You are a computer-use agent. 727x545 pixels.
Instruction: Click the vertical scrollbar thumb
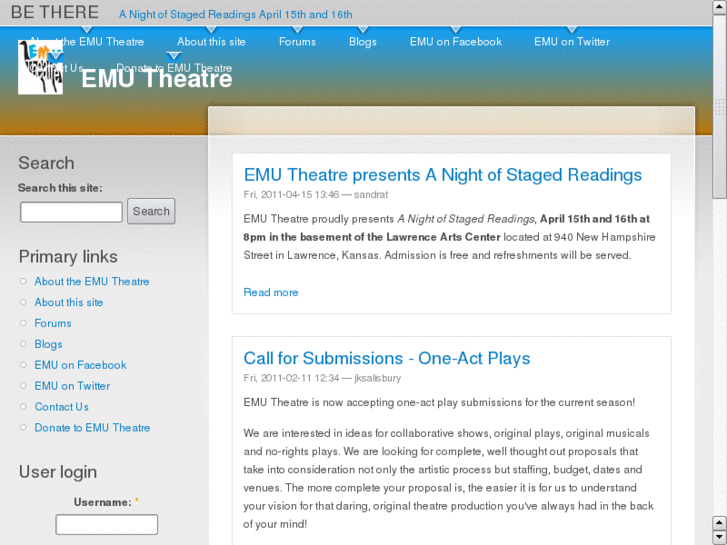(720, 107)
